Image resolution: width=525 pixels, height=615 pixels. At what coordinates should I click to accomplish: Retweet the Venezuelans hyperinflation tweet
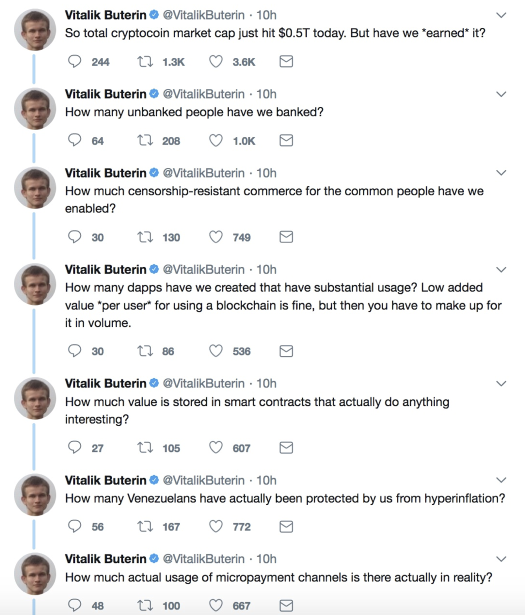(x=145, y=526)
